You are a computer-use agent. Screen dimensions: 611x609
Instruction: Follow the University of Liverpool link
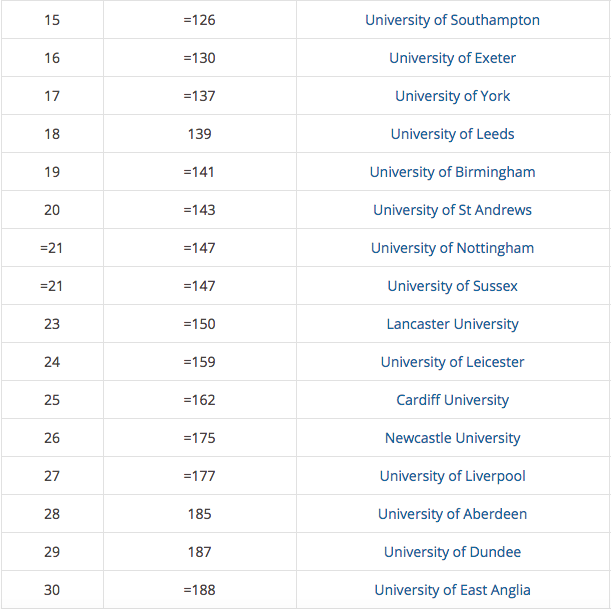pos(452,476)
